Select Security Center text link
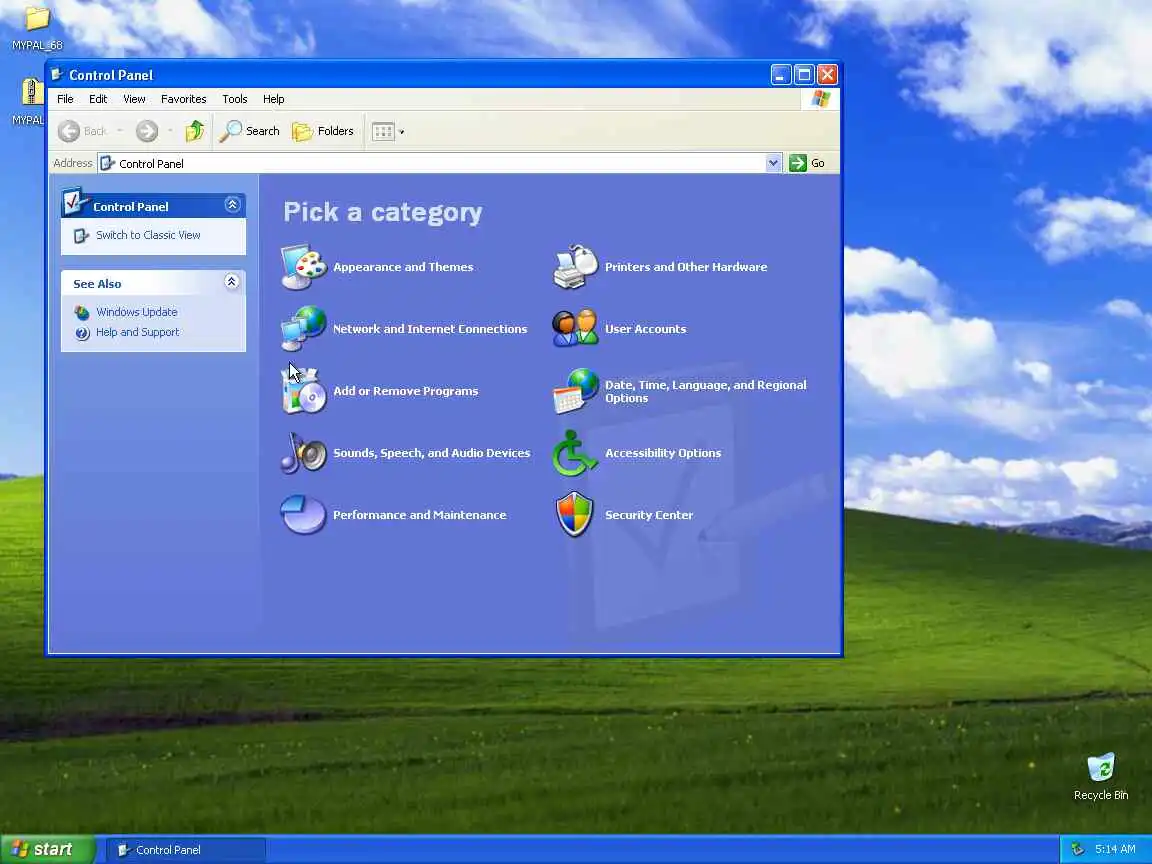The width and height of the screenshot is (1152, 864). (649, 514)
